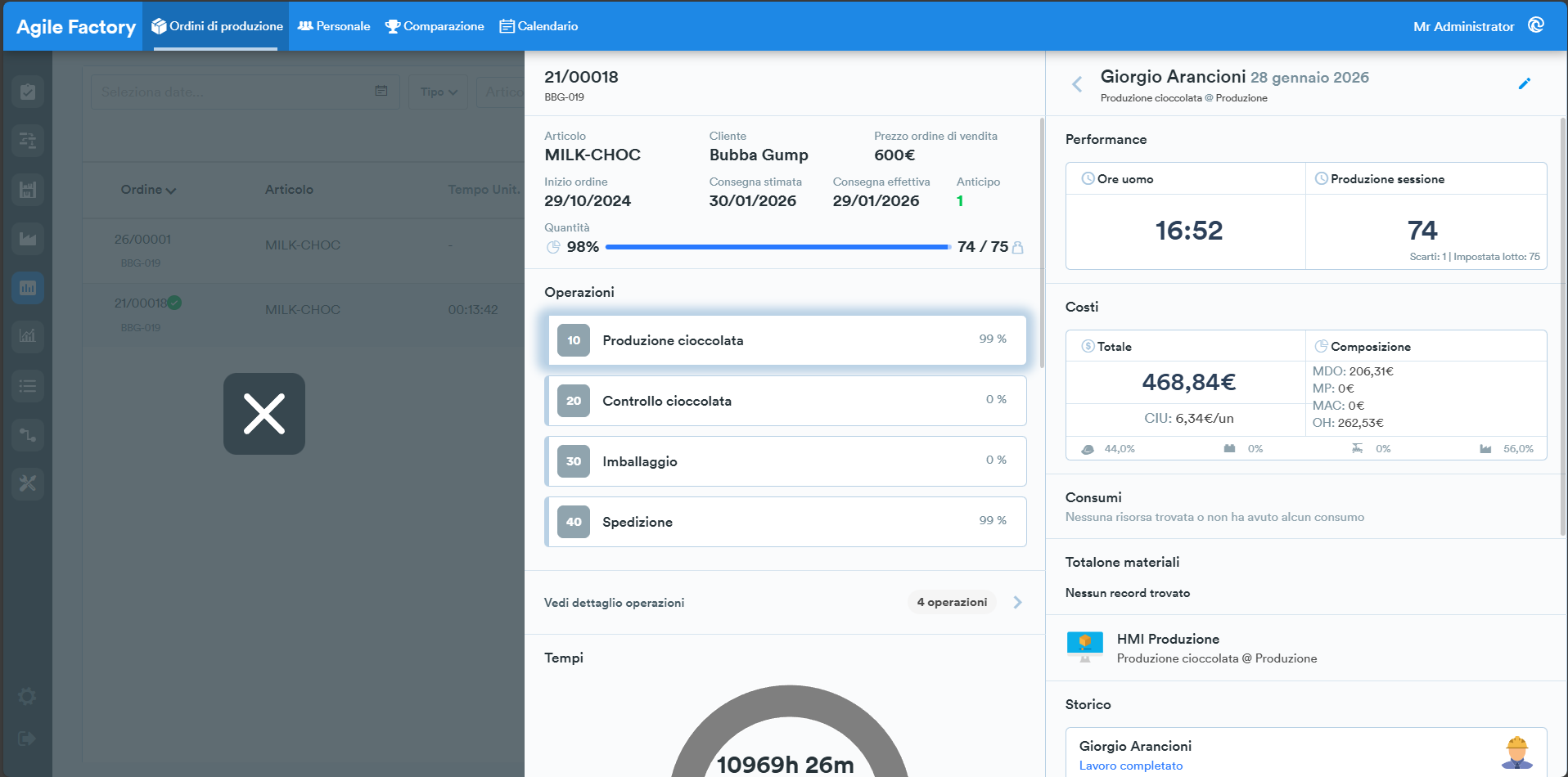This screenshot has height=777, width=1568.
Task: Click the Lavoro completato link
Action: click(x=1131, y=766)
